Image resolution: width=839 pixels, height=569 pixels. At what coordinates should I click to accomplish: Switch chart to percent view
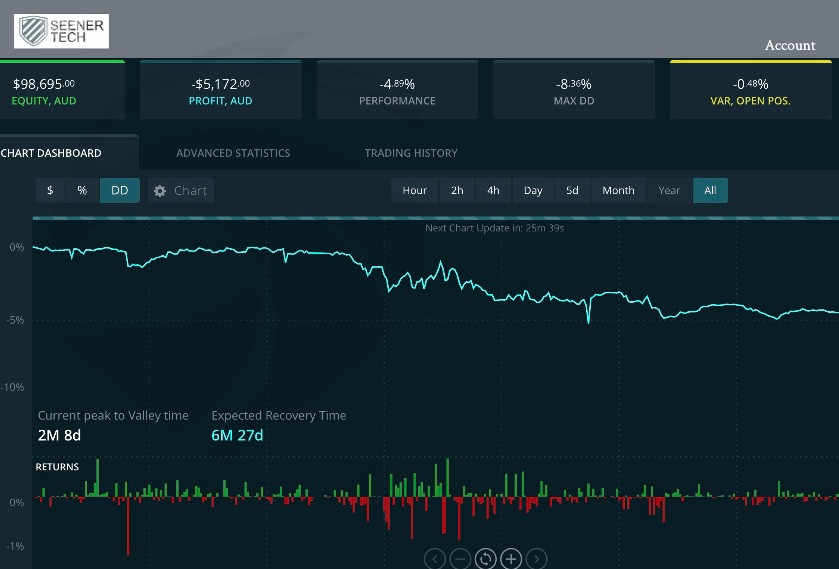[x=82, y=191]
